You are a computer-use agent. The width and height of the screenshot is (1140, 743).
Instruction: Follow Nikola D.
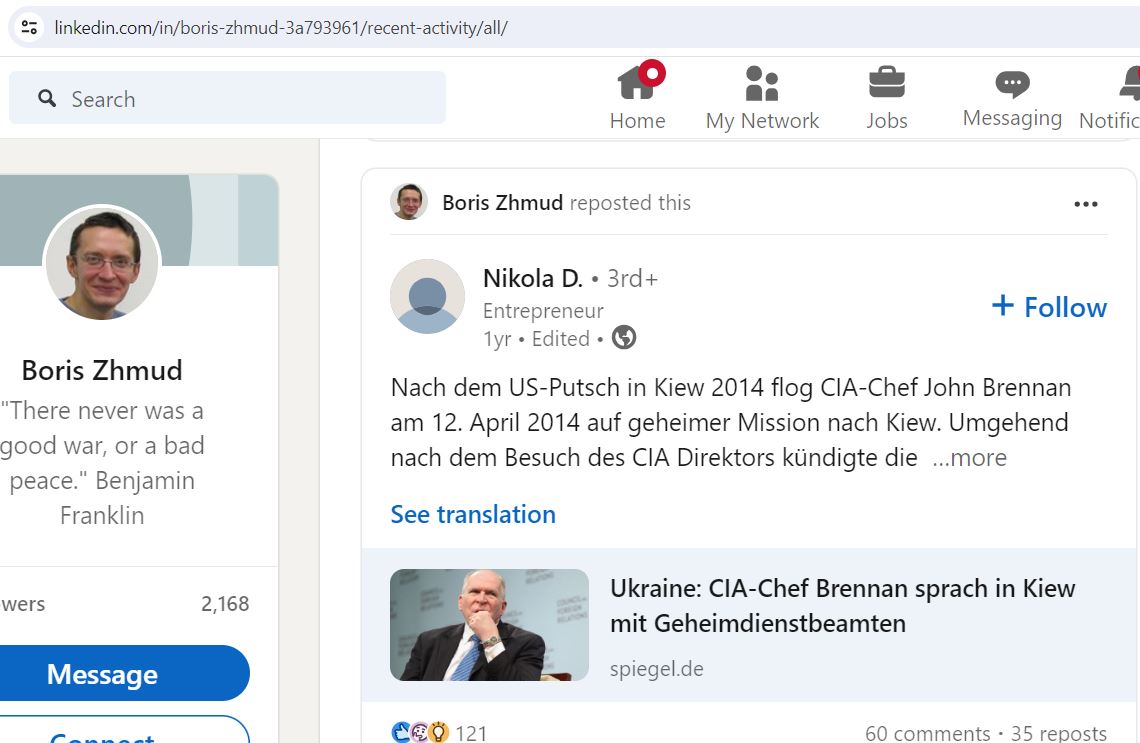pos(1049,308)
